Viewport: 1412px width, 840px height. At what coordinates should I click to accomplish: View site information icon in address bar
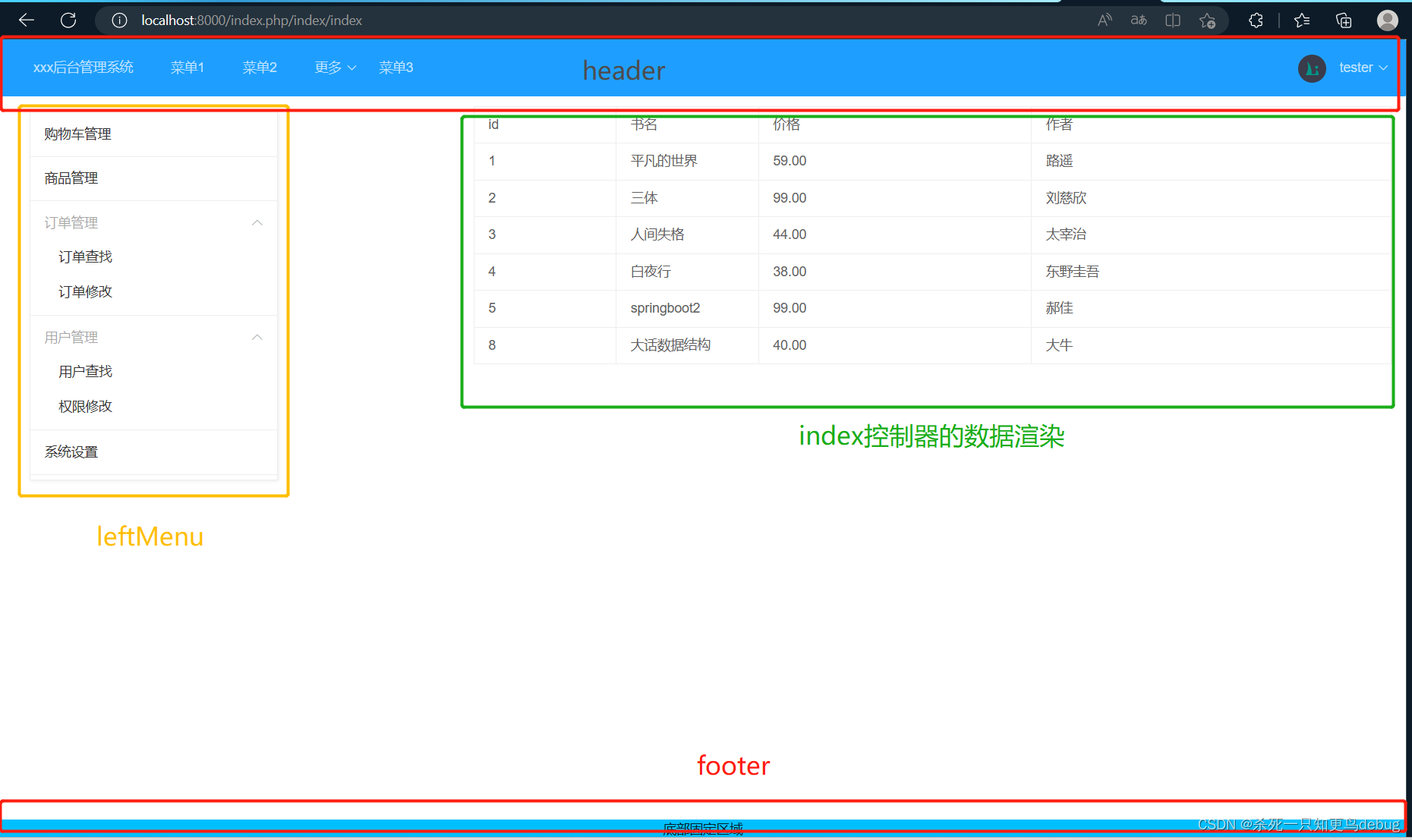pos(119,20)
